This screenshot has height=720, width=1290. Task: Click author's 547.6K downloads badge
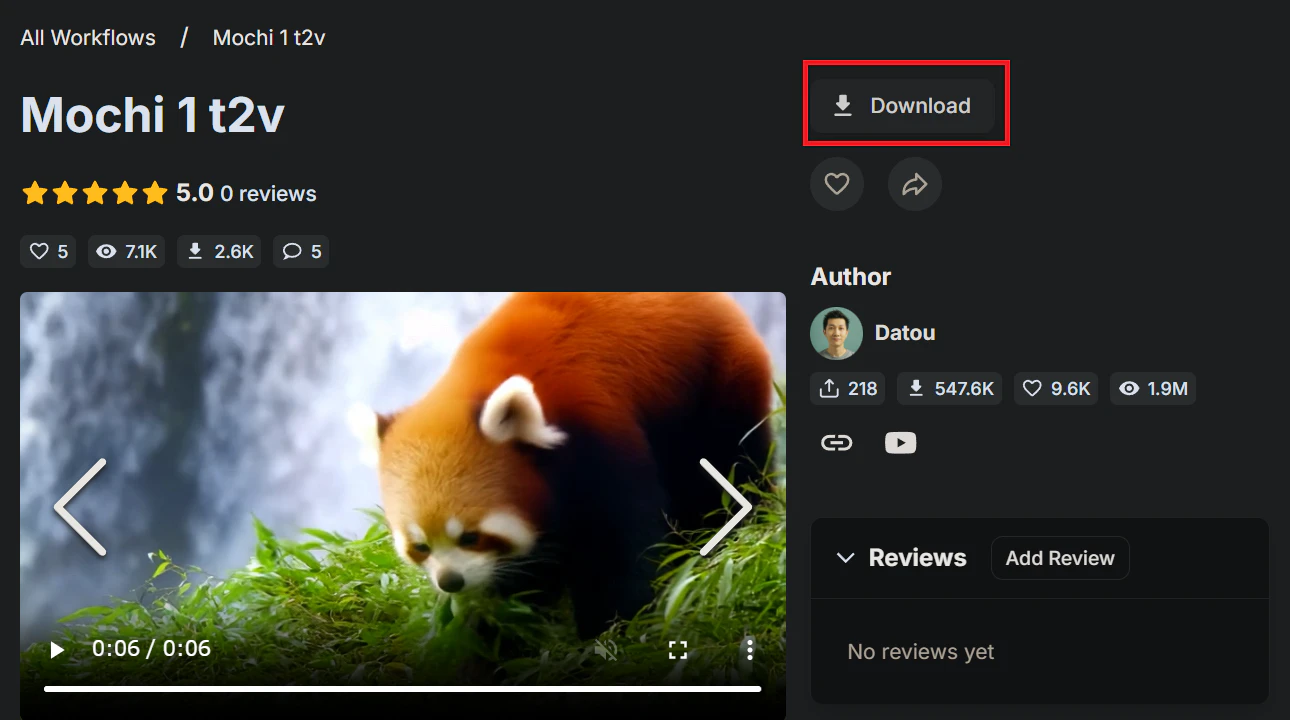tap(950, 389)
